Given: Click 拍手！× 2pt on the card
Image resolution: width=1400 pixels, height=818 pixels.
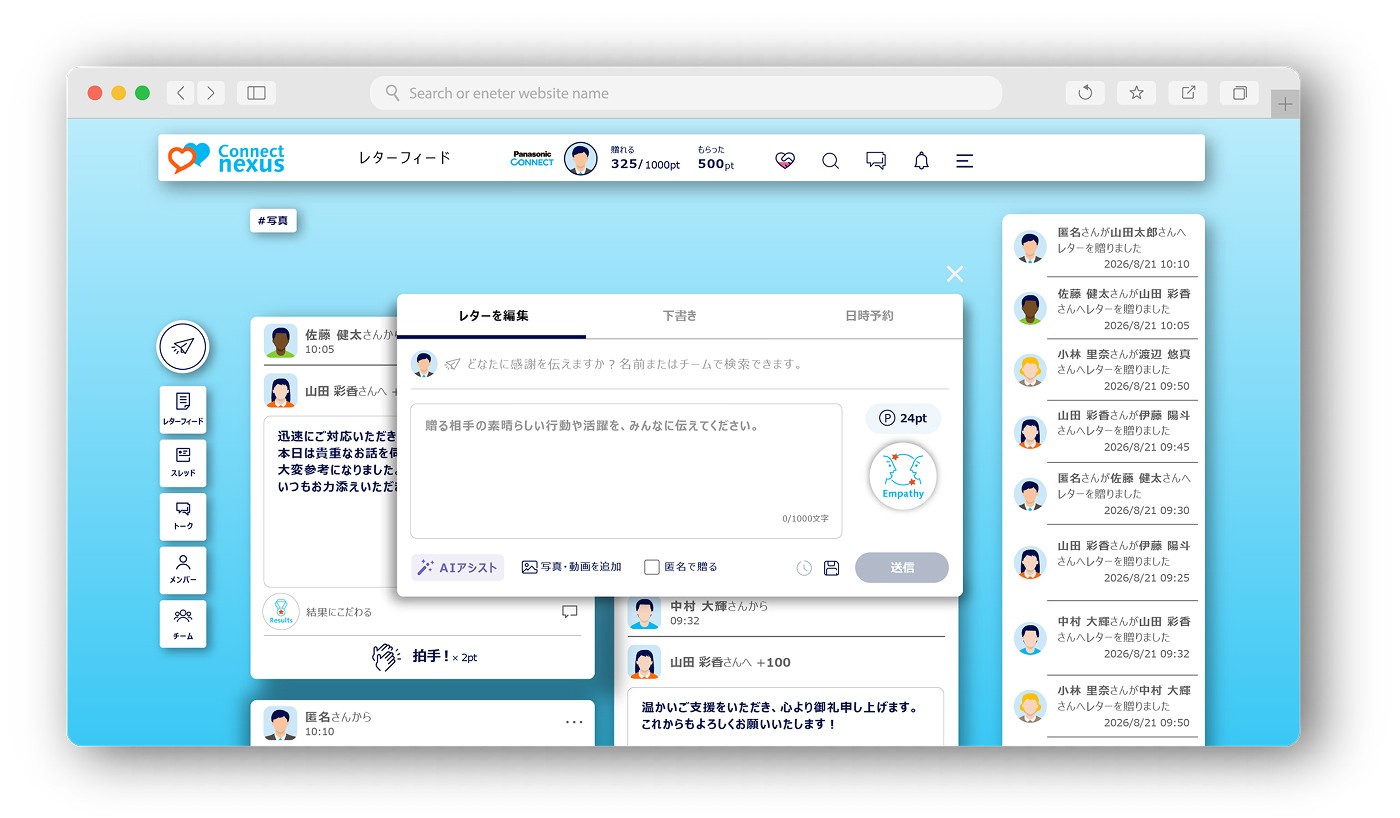Looking at the screenshot, I should 425,657.
